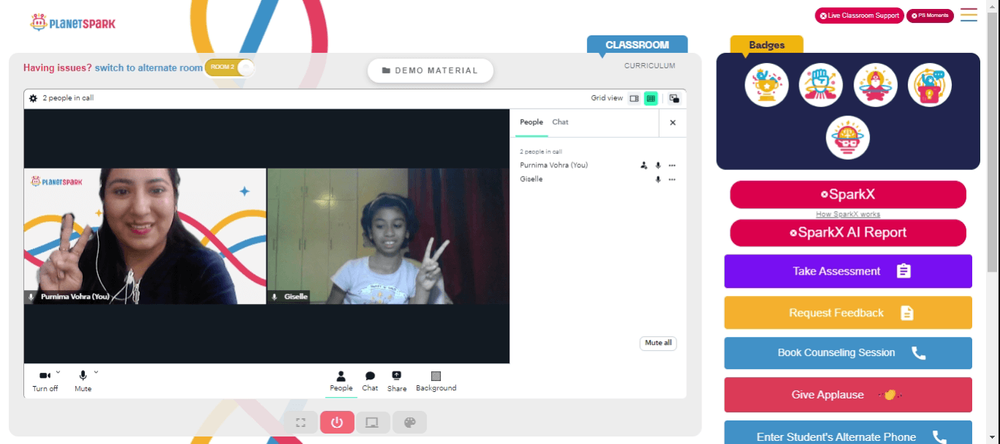This screenshot has height=444, width=1000.
Task: Open the call settings gear icon
Action: point(33,98)
